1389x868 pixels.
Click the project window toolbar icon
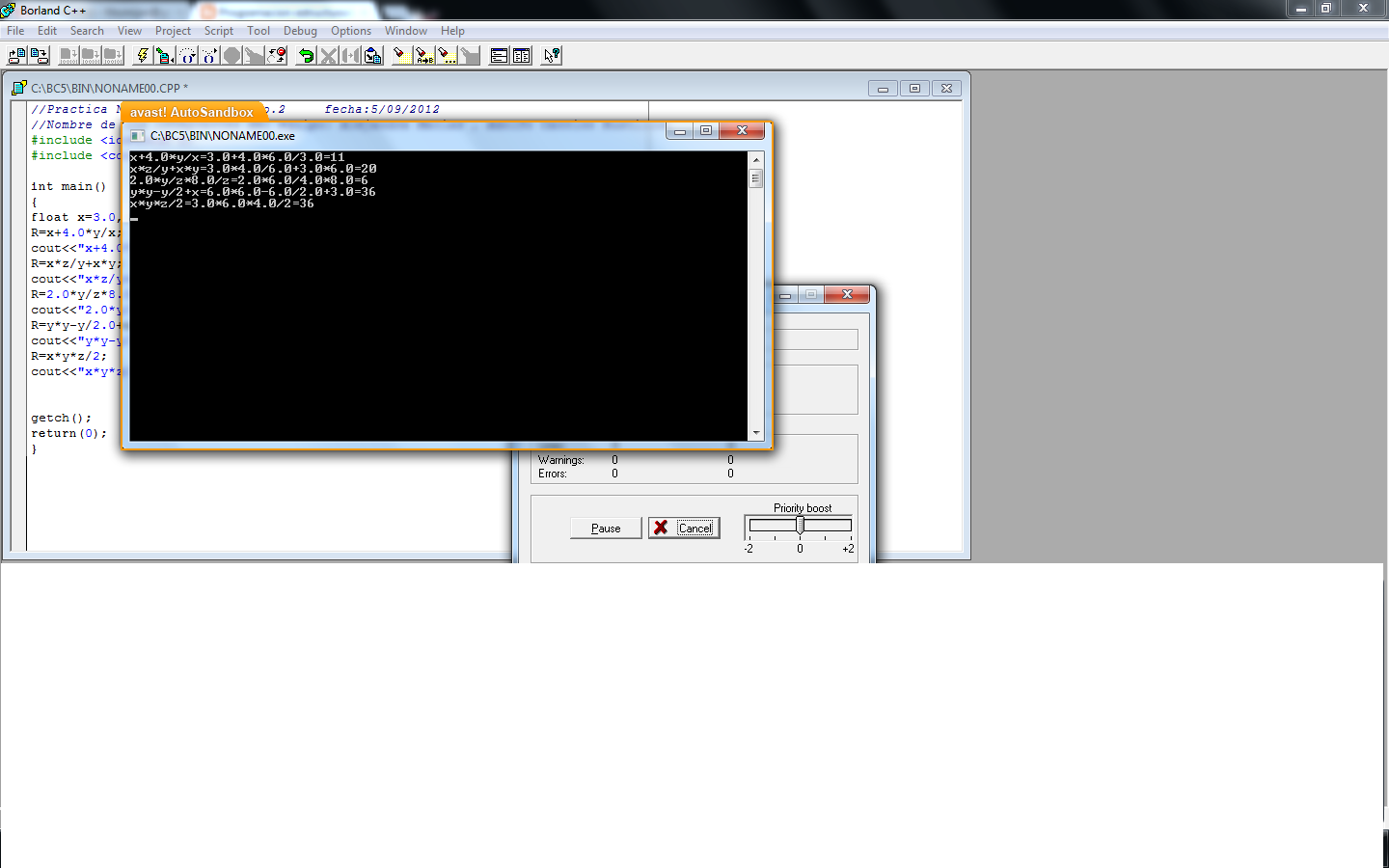(x=499, y=55)
